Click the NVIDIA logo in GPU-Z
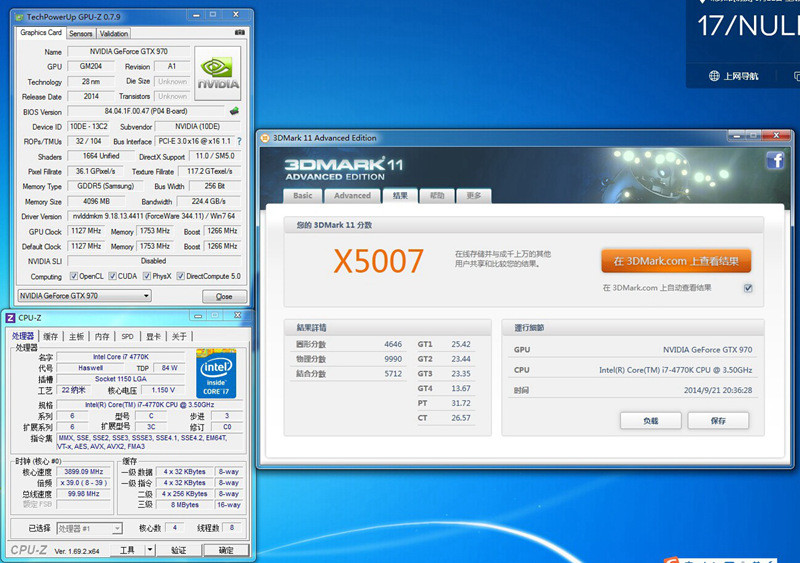Viewport: 800px width, 563px height. [x=218, y=74]
